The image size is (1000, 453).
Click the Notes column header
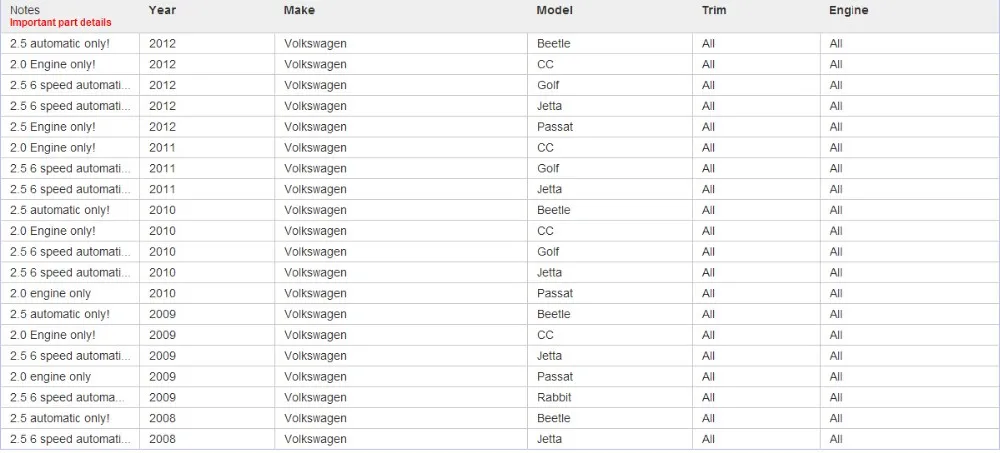(24, 10)
